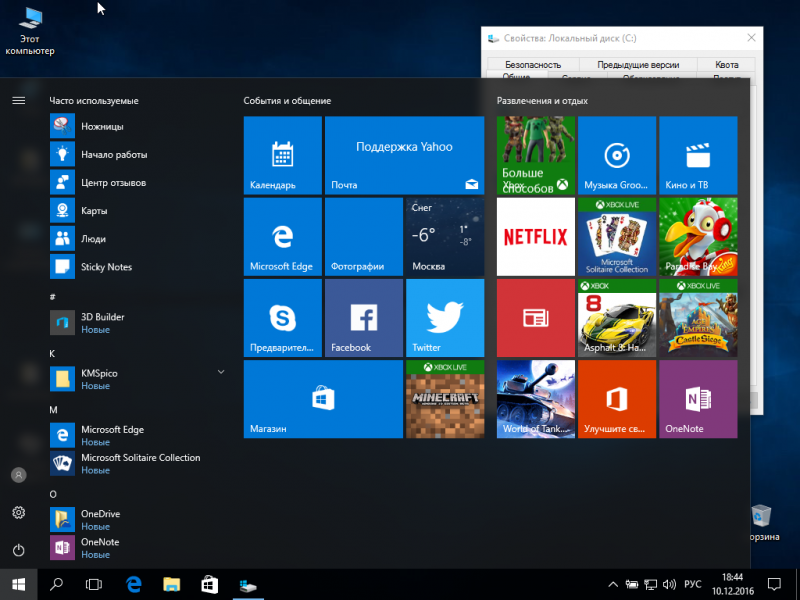Open Edge from the taskbar

(x=134, y=584)
